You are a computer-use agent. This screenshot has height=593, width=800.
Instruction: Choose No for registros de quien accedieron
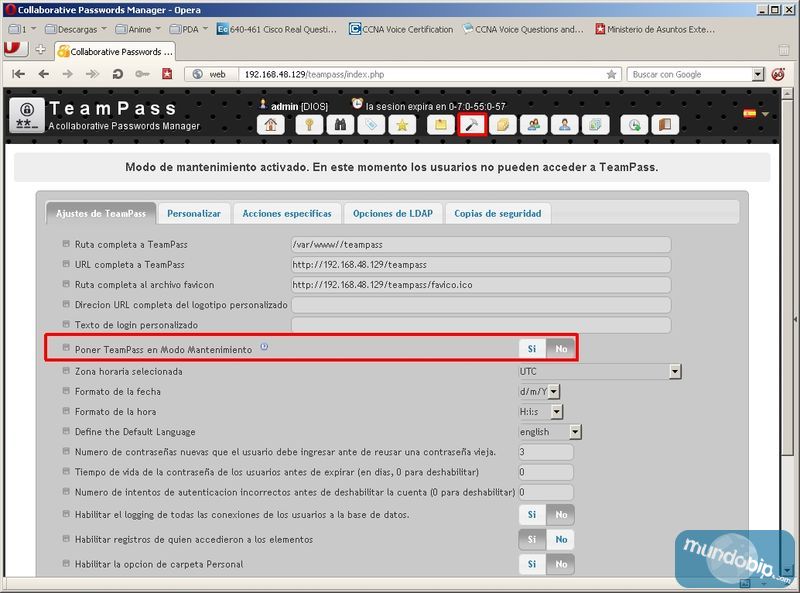click(561, 539)
